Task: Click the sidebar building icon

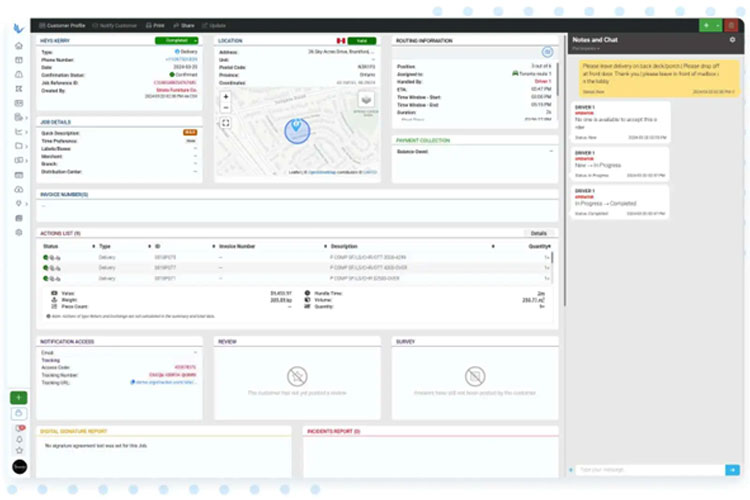Action: (19, 218)
